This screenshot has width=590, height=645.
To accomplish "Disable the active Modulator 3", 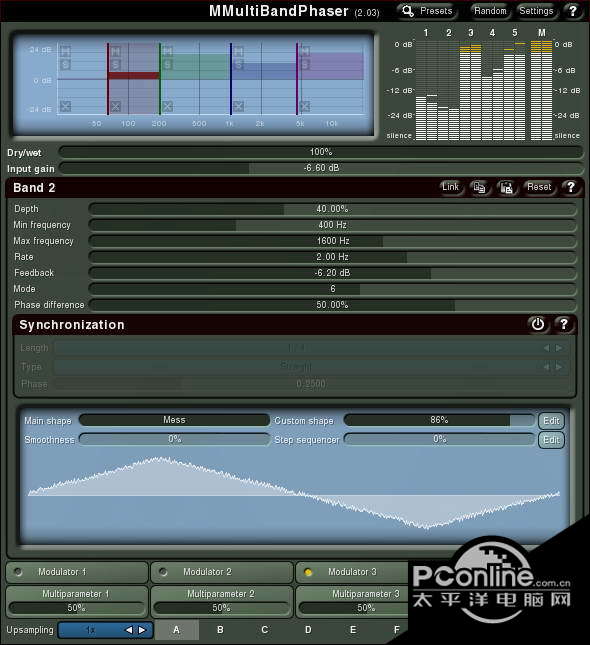I will tap(308, 572).
